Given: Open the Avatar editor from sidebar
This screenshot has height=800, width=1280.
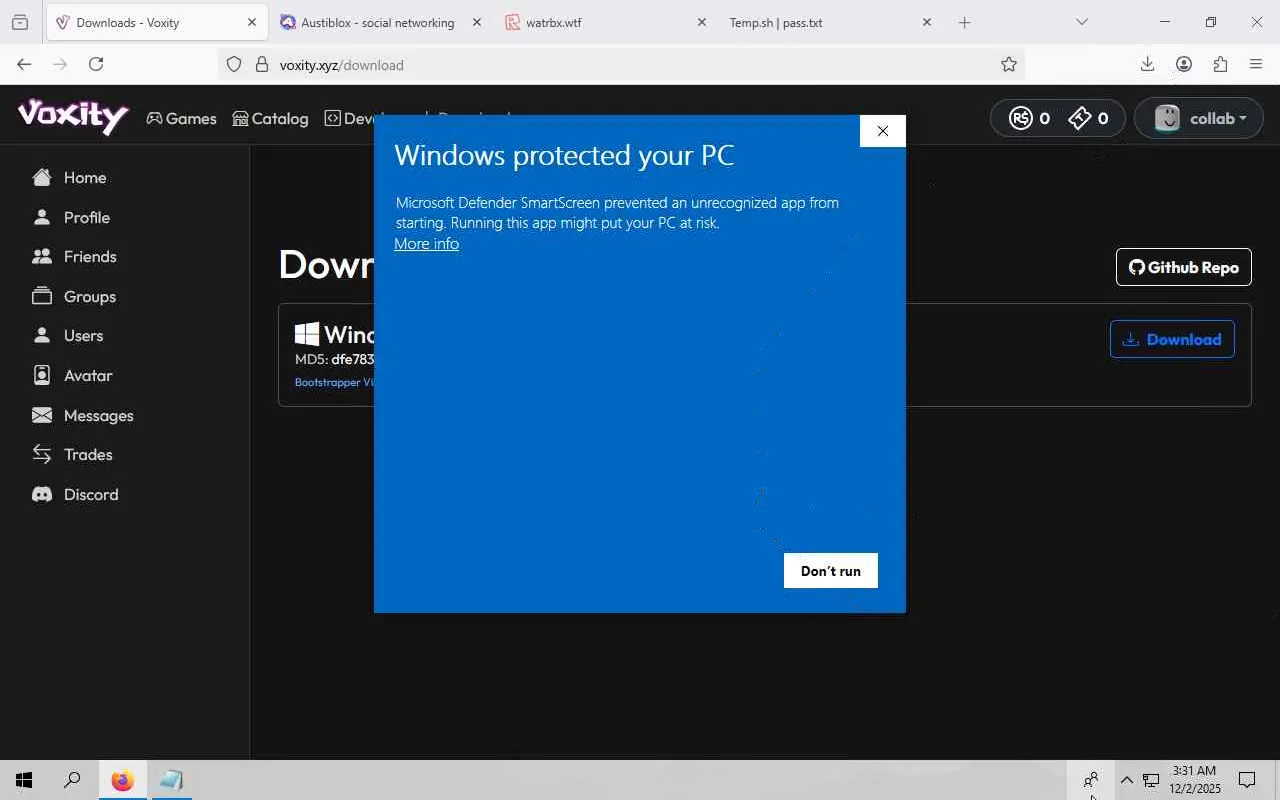Looking at the screenshot, I should [x=72, y=376].
